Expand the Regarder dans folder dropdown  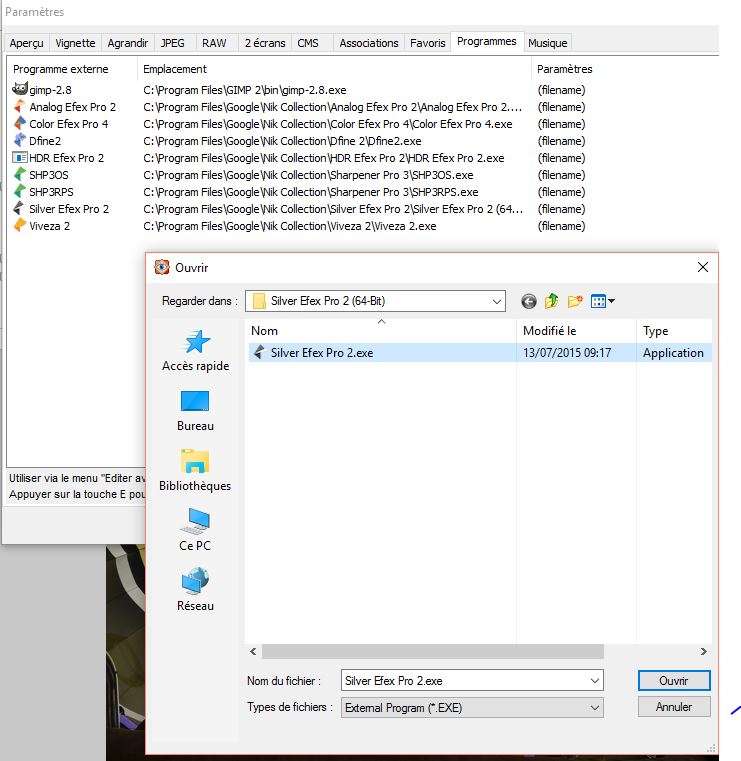pyautogui.click(x=496, y=301)
